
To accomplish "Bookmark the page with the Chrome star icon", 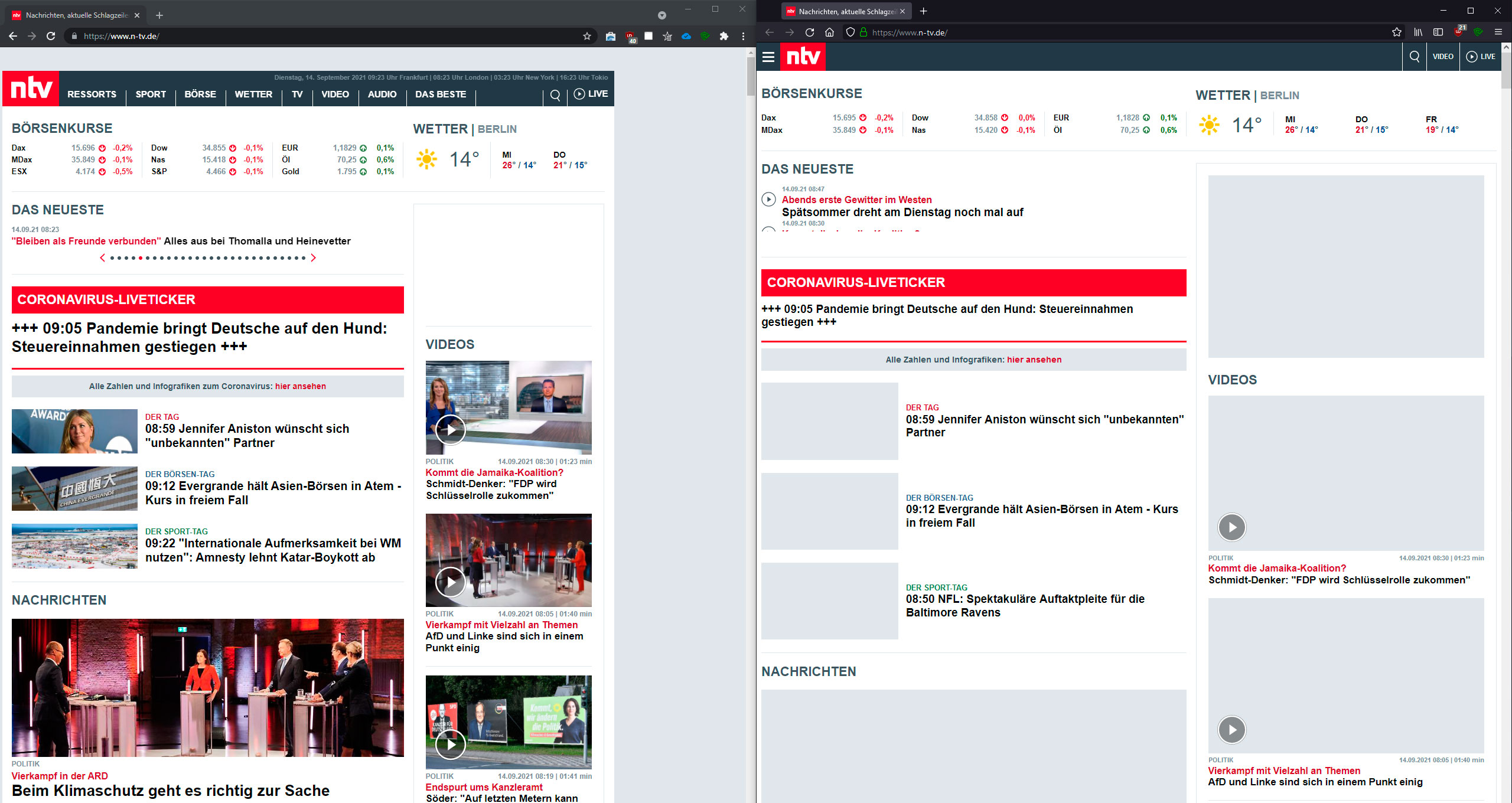I will tap(587, 36).
